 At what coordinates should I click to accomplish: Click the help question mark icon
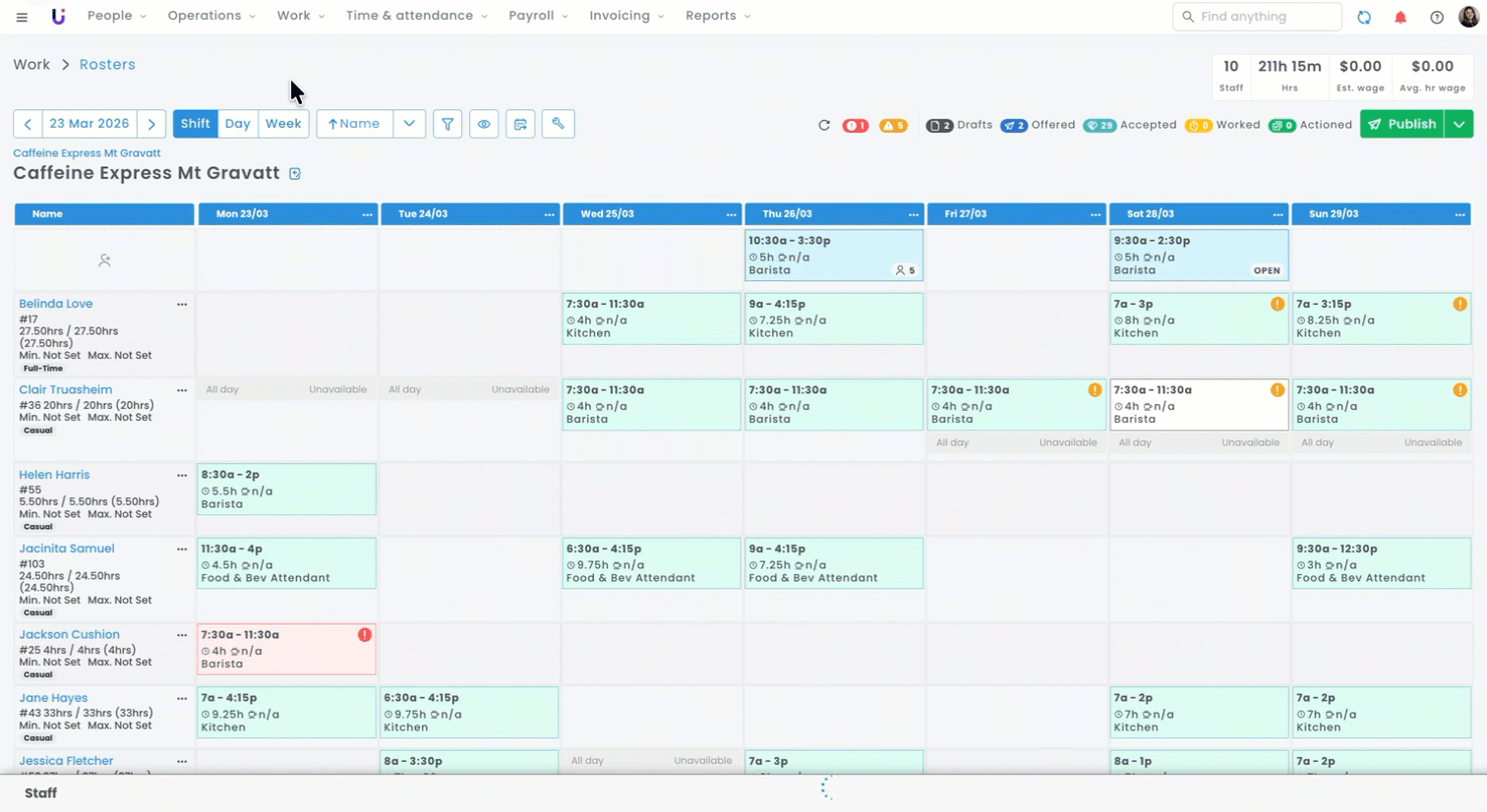tap(1437, 17)
